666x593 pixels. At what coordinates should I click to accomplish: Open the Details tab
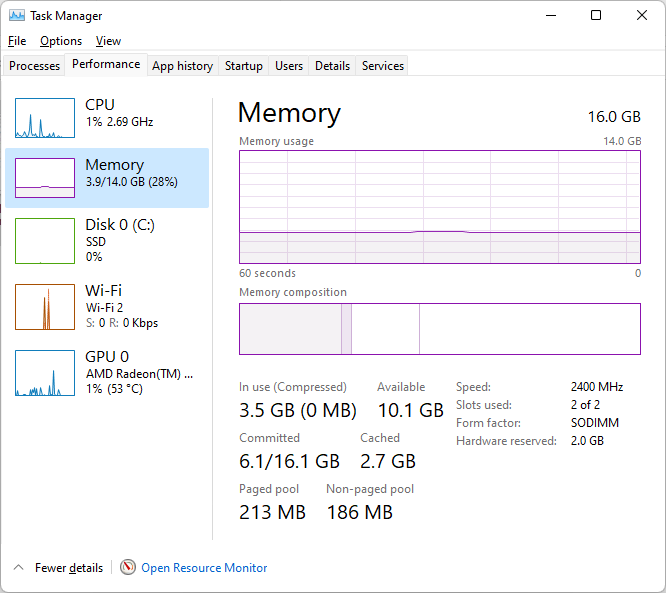[x=332, y=66]
